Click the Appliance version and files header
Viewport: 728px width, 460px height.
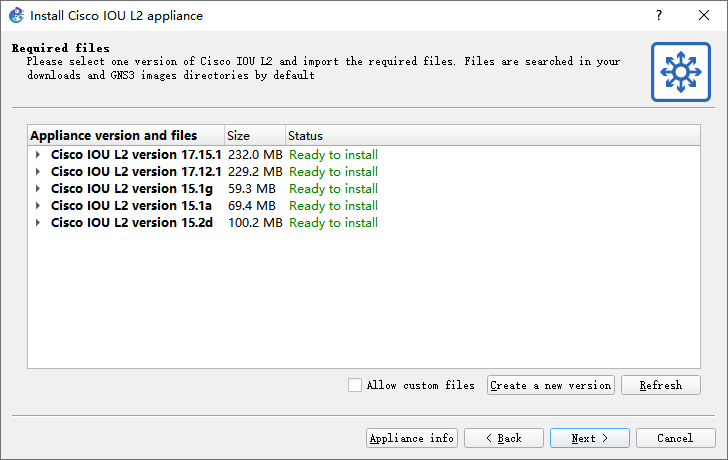126,136
